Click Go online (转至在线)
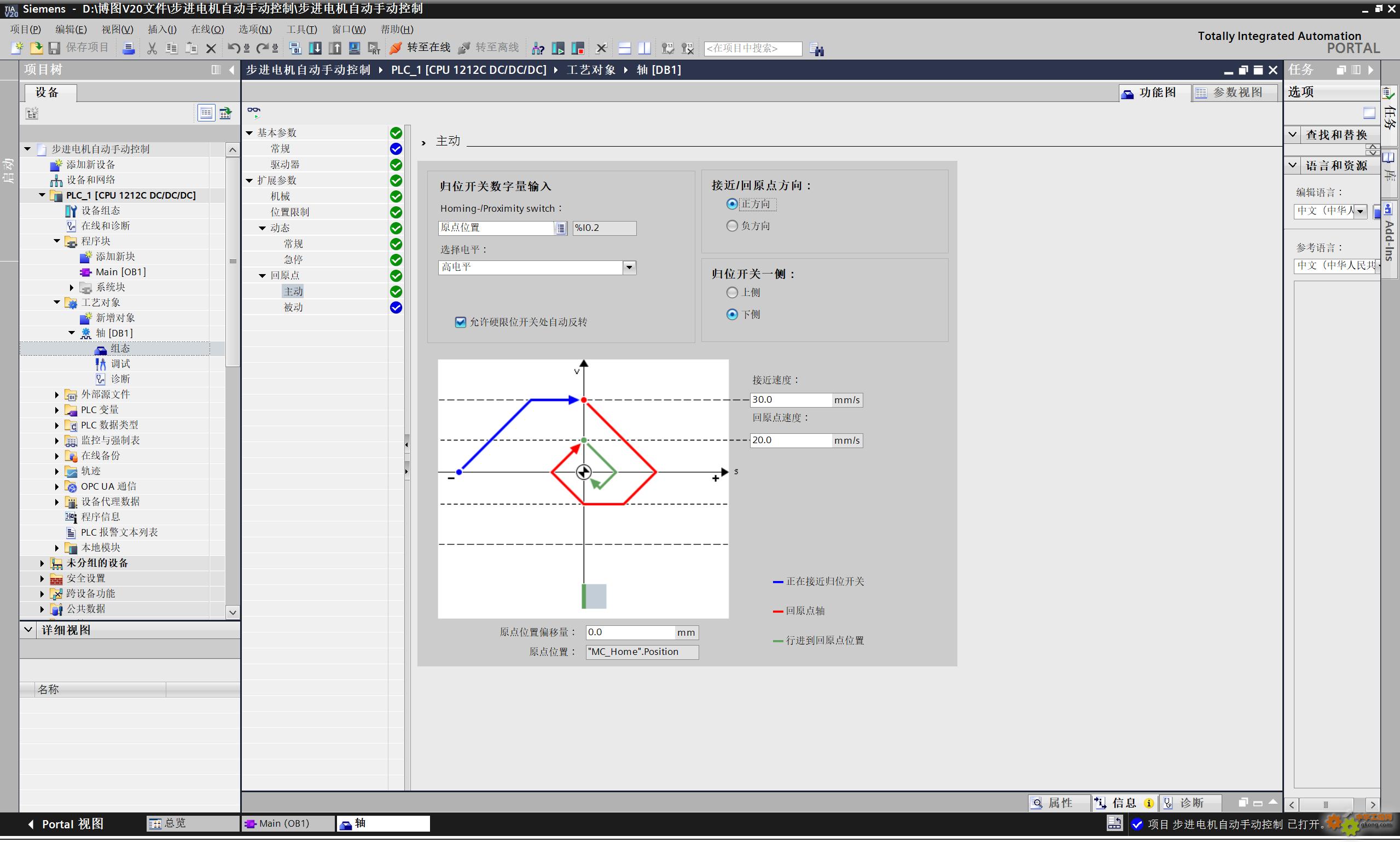Viewport: 1400px width, 842px height. [x=420, y=48]
